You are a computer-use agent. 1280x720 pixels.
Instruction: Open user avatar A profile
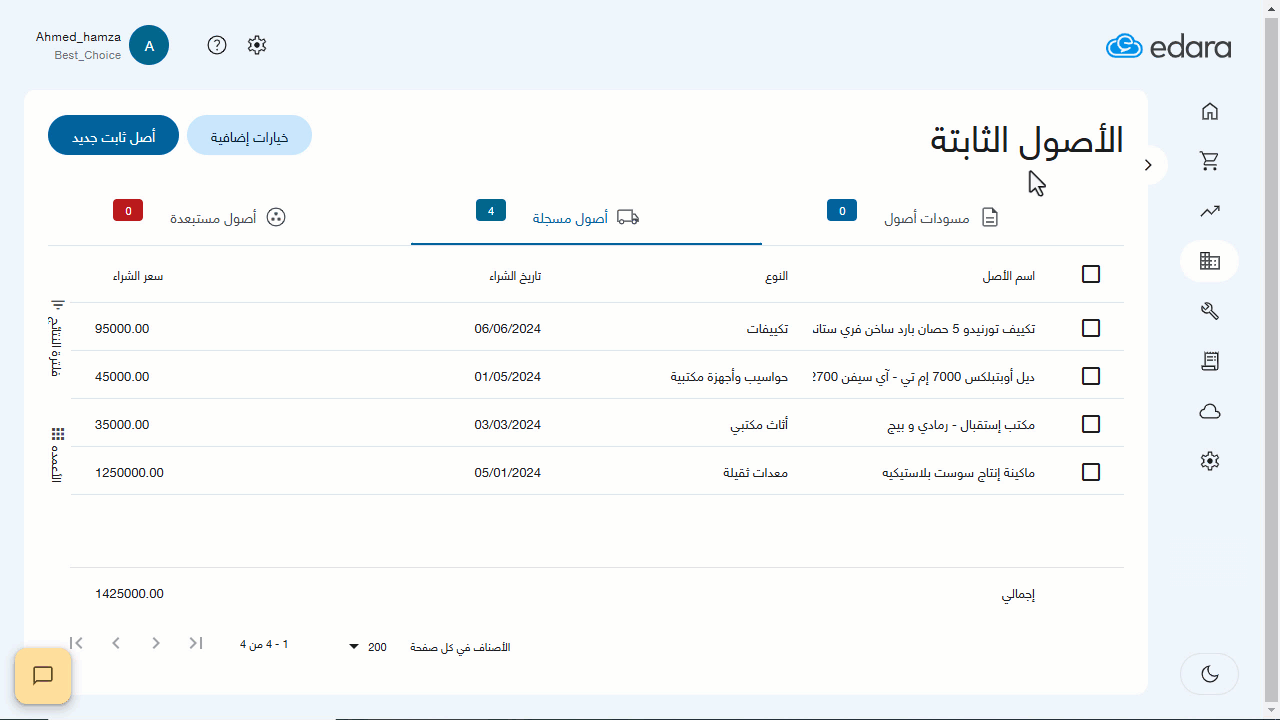point(149,45)
